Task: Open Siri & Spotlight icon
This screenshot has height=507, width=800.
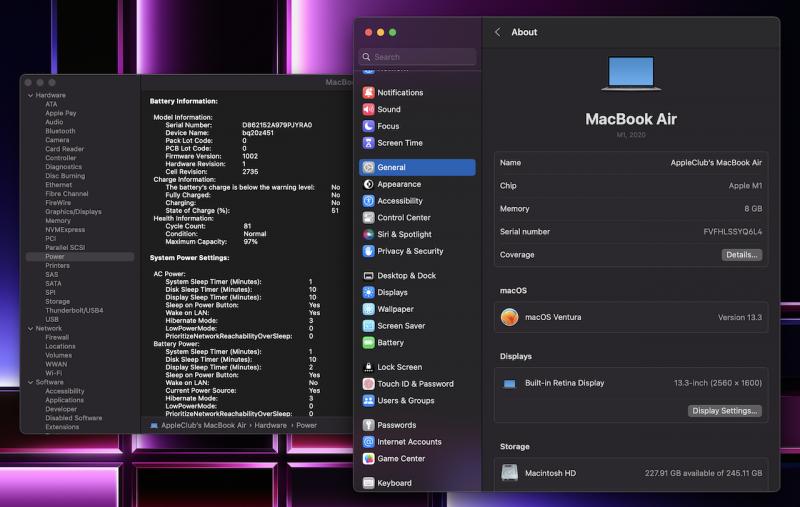Action: pos(368,234)
